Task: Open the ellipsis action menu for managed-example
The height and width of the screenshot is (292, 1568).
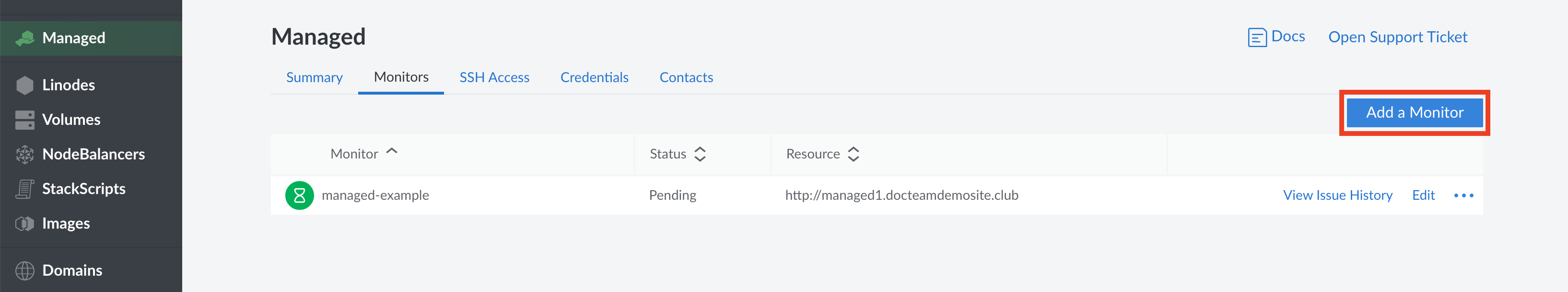Action: pyautogui.click(x=1463, y=195)
